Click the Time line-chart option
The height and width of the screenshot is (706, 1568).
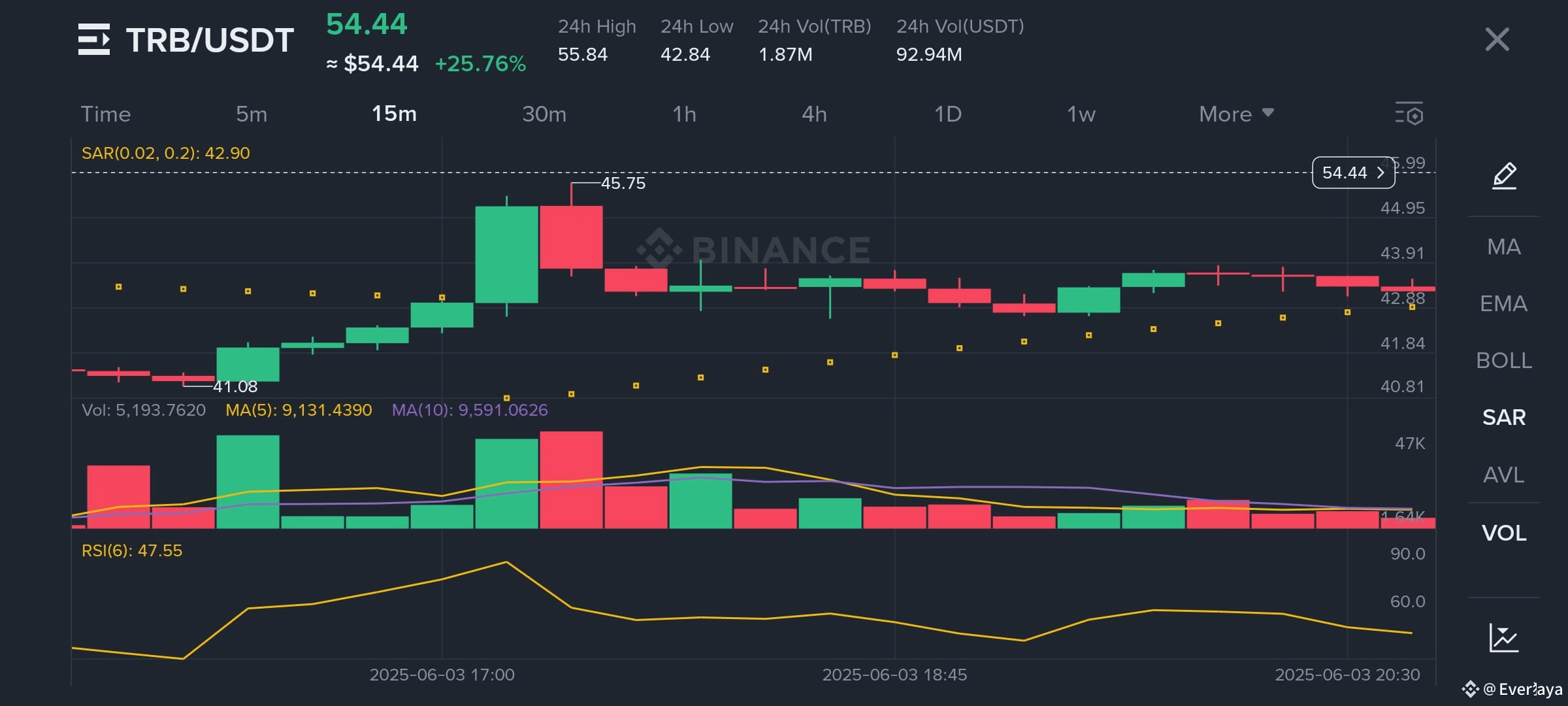106,114
